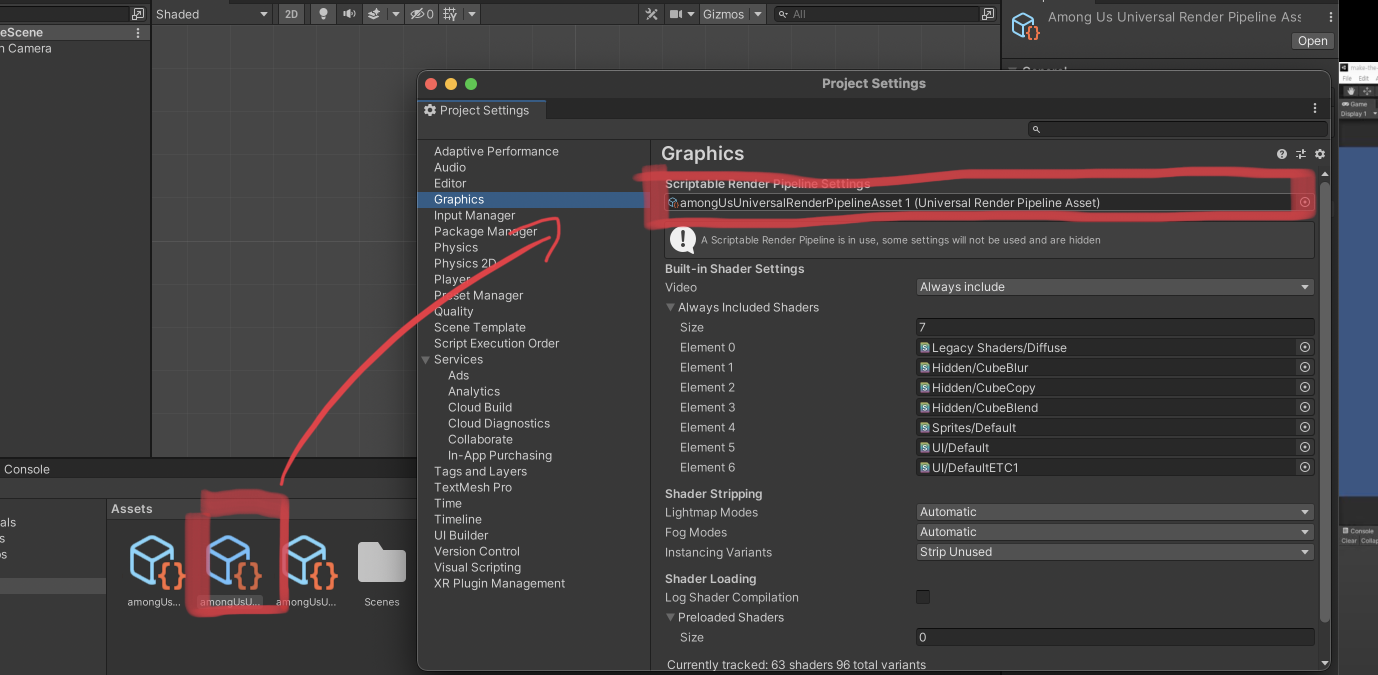The height and width of the screenshot is (675, 1378).
Task: Select Adaptive Performance in settings list
Action: pyautogui.click(x=496, y=151)
